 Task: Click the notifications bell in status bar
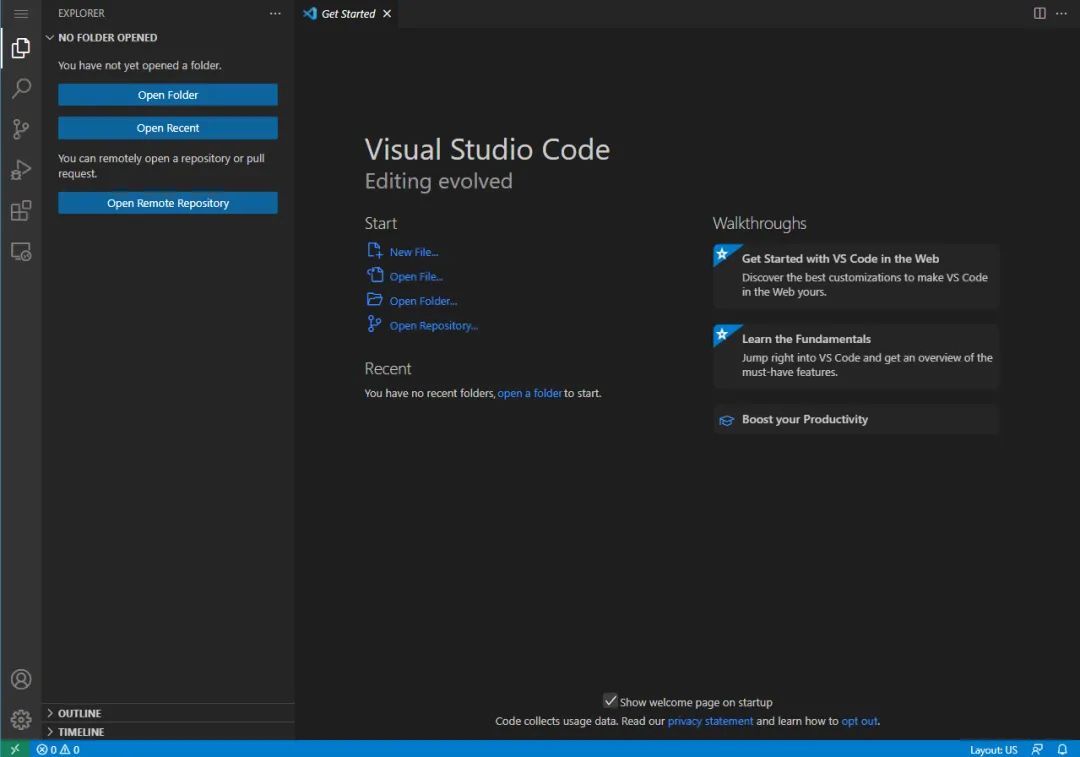1062,749
